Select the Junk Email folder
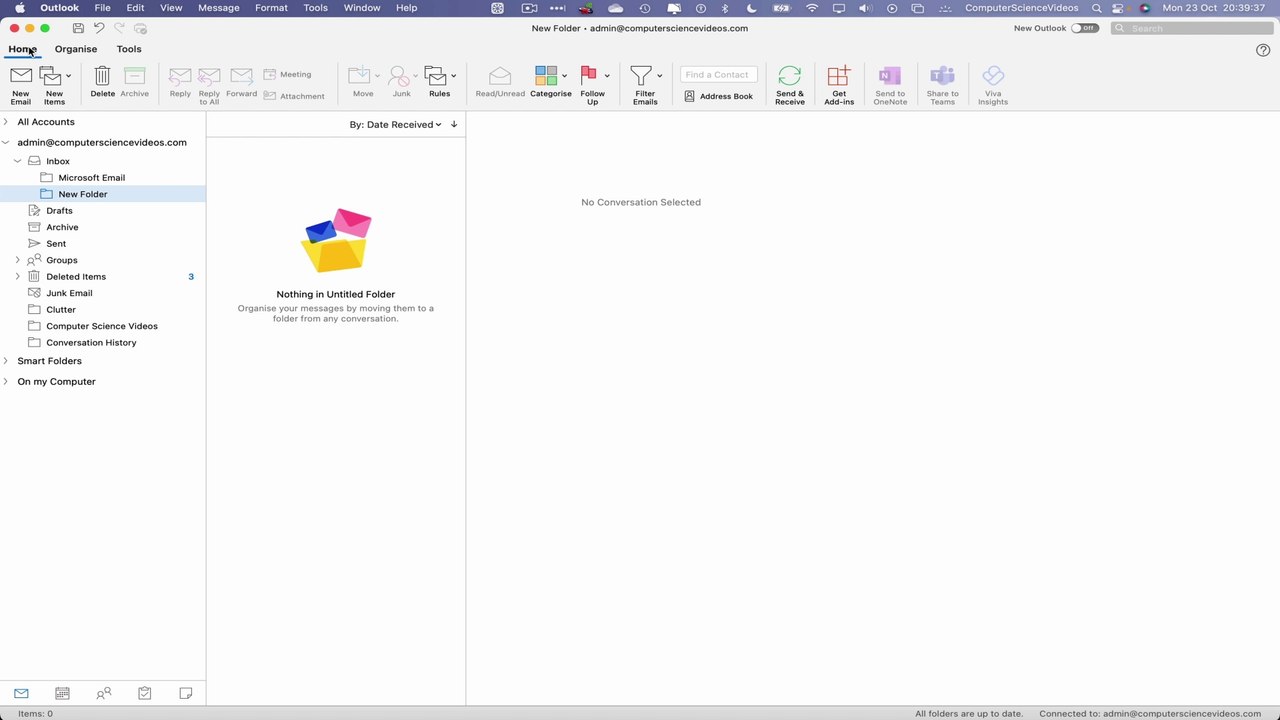Image resolution: width=1280 pixels, height=720 pixels. [69, 293]
